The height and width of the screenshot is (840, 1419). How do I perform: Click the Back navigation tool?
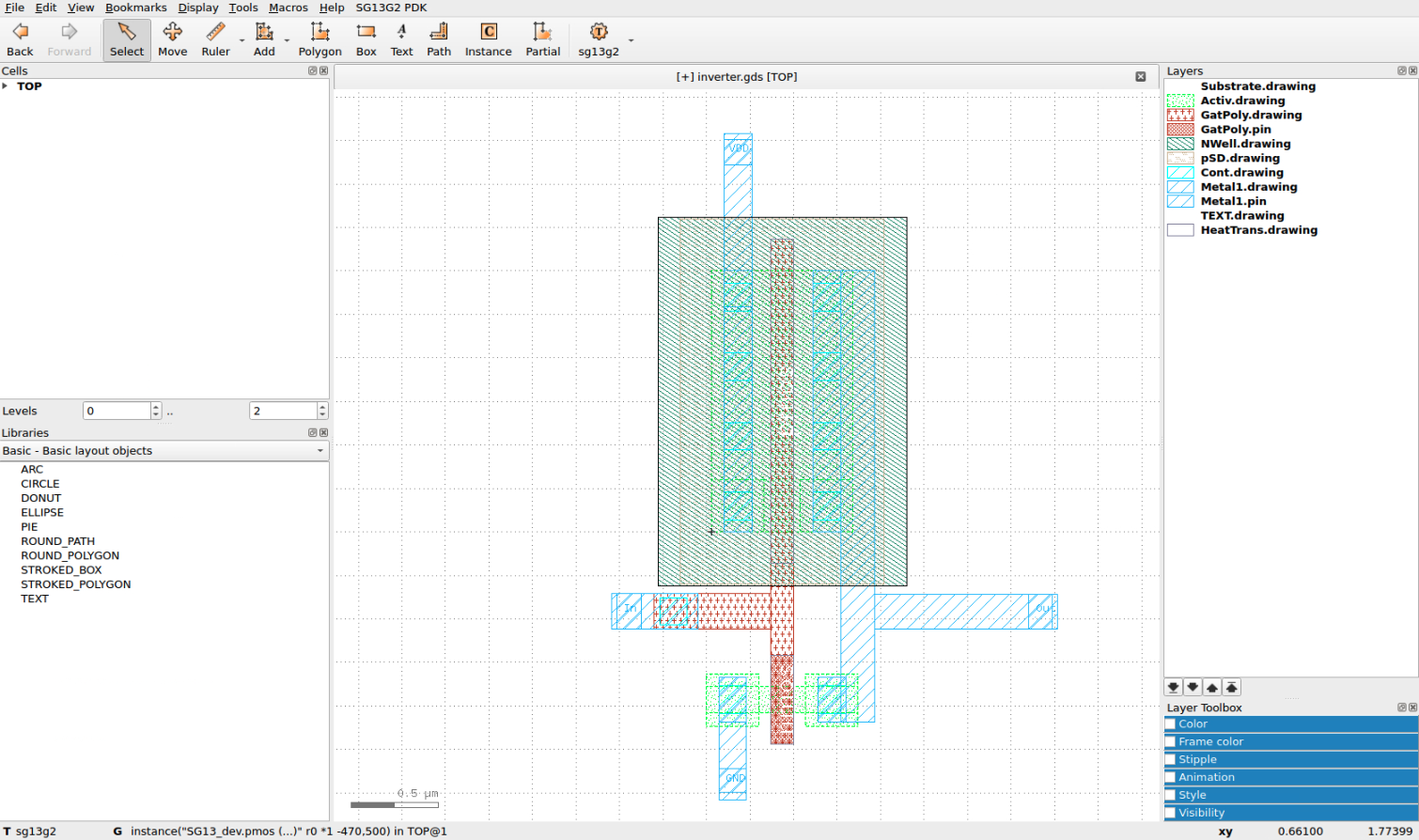[x=20, y=40]
